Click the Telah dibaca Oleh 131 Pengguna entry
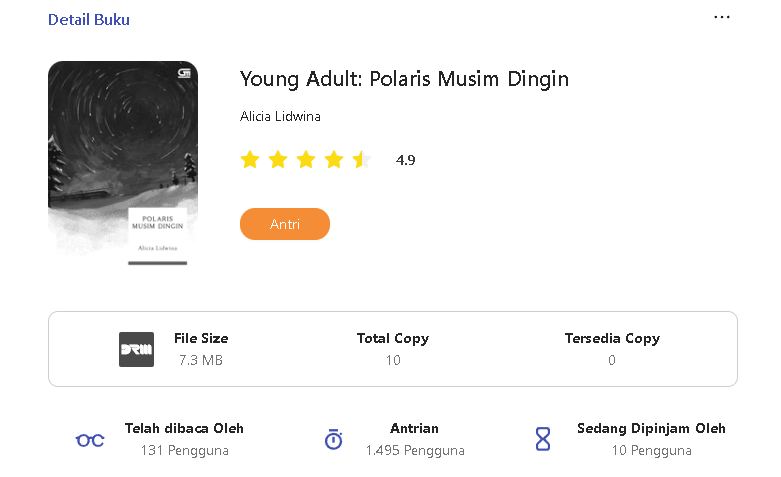The height and width of the screenshot is (477, 781). [184, 439]
